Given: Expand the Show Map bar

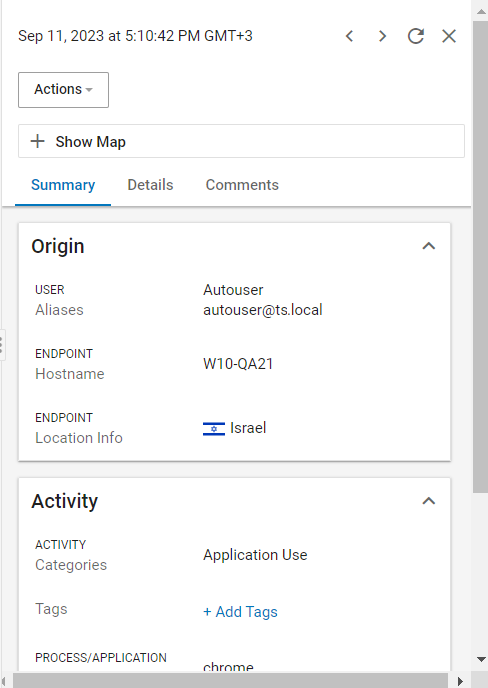Looking at the screenshot, I should [241, 141].
